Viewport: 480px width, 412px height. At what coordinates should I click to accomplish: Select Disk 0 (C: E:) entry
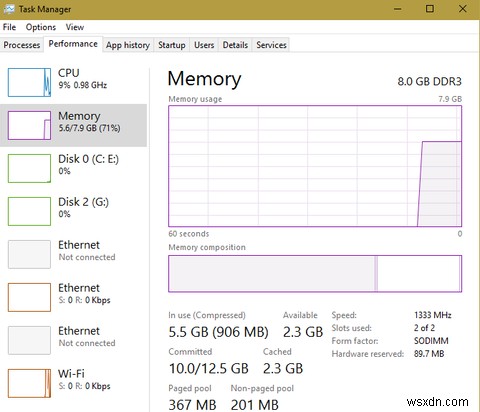(x=73, y=168)
